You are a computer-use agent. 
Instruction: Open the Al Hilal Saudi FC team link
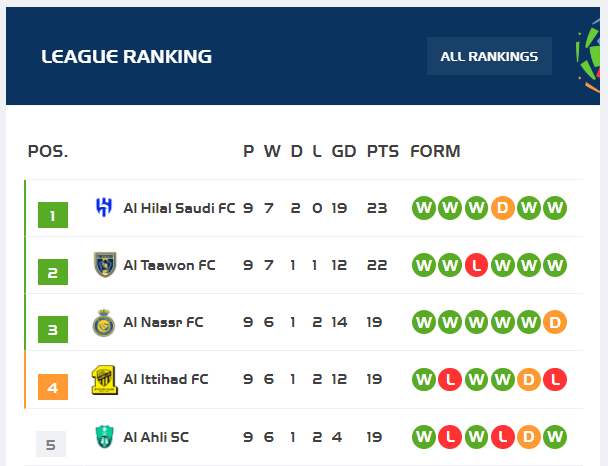(x=179, y=208)
